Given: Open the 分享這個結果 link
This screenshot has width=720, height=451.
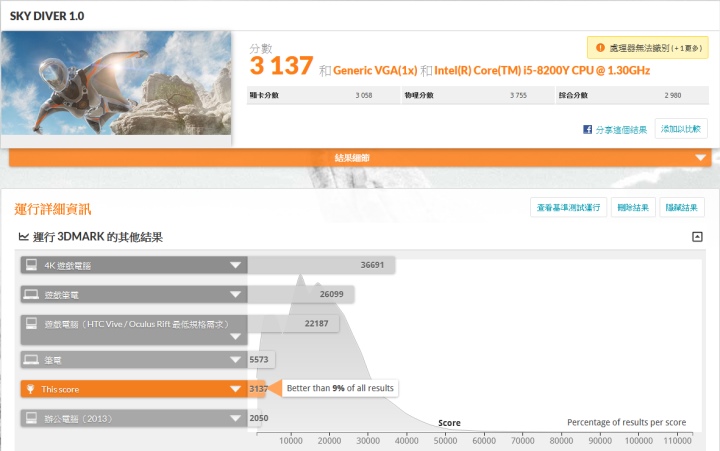Looking at the screenshot, I should [622, 130].
